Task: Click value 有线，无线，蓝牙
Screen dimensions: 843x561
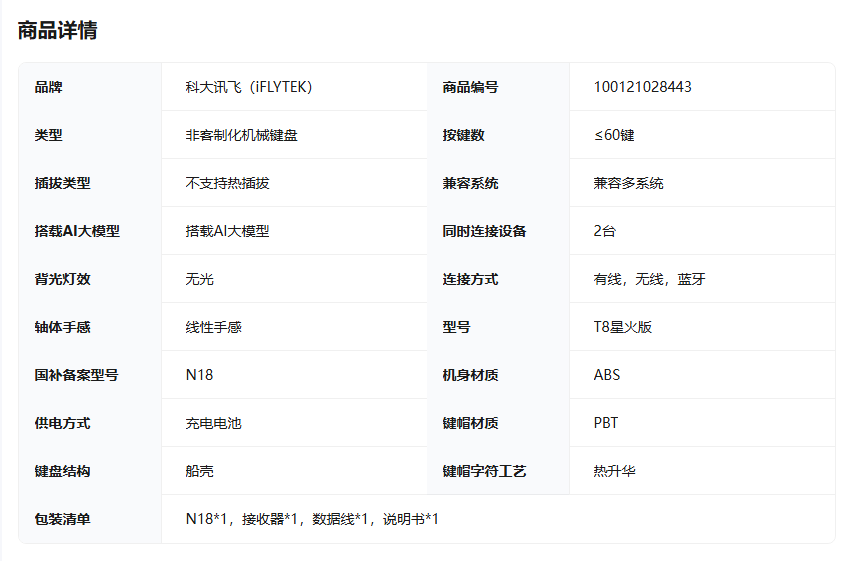Action: click(649, 279)
